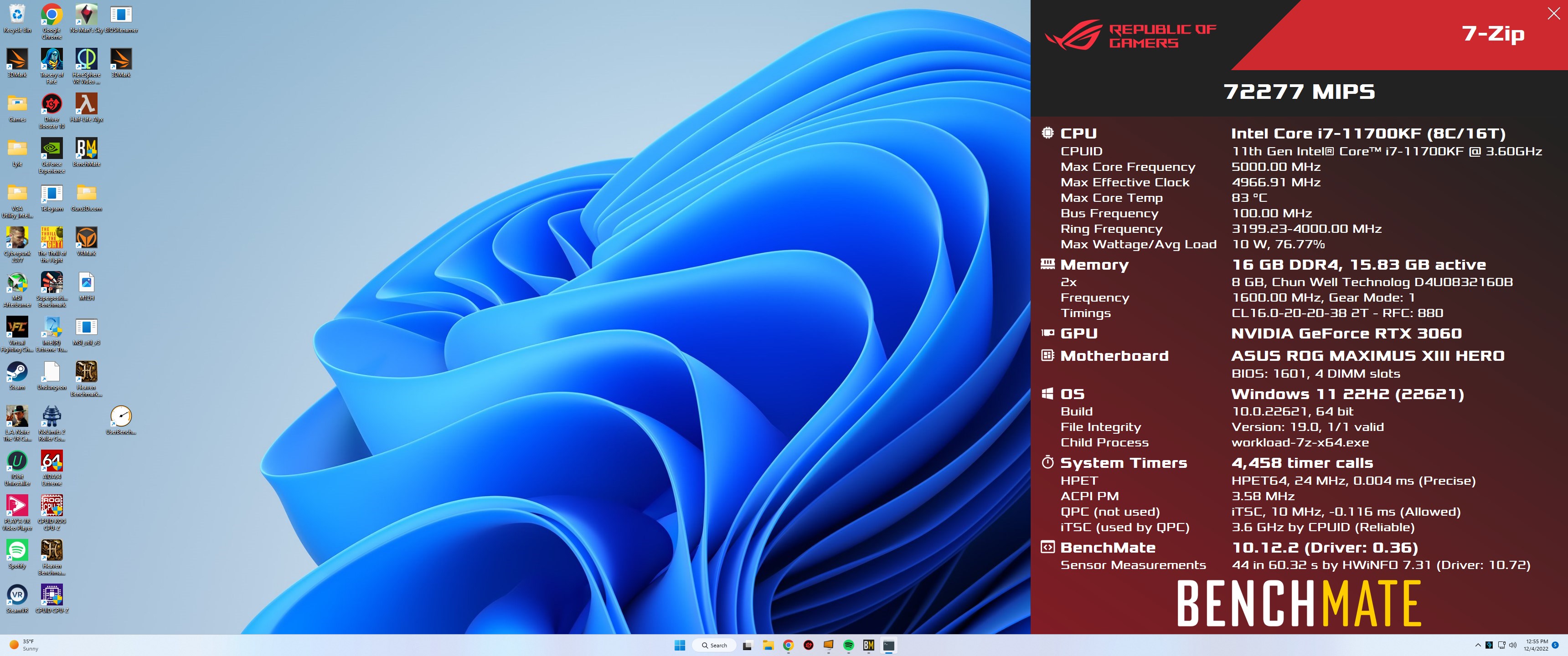1568x656 pixels.
Task: Open the clock showing 12:55 PM
Action: [1536, 645]
